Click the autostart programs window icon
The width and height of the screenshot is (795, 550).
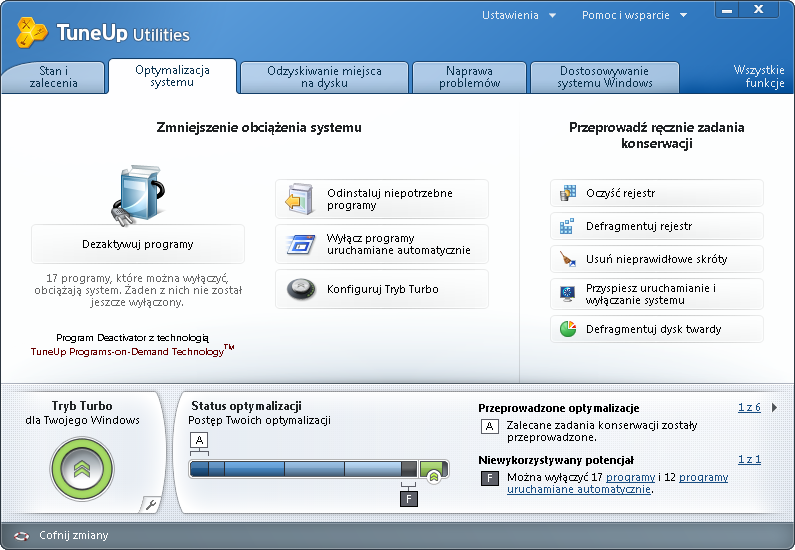point(301,244)
